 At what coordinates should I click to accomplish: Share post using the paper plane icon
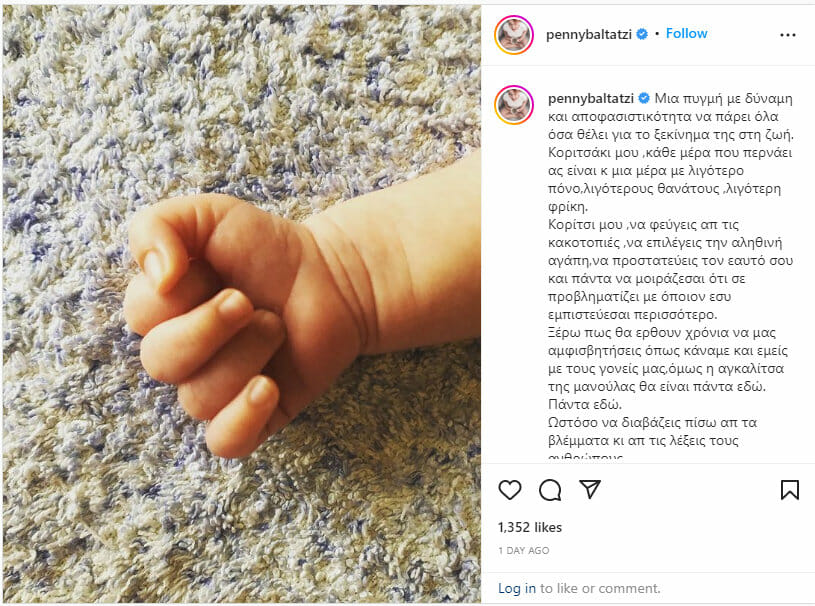click(590, 489)
